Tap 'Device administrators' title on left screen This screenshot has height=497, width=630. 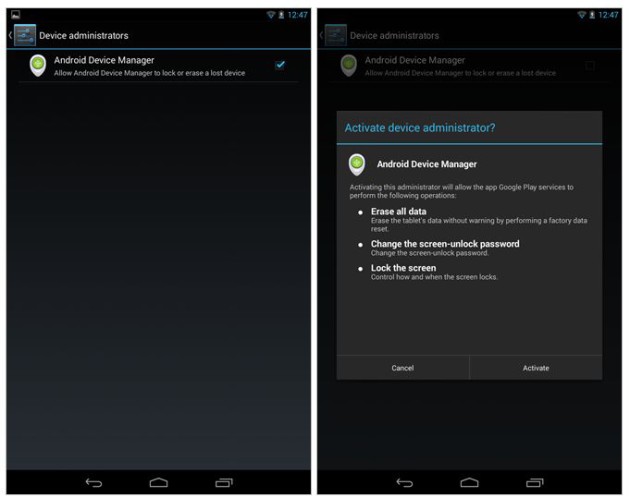[84, 36]
